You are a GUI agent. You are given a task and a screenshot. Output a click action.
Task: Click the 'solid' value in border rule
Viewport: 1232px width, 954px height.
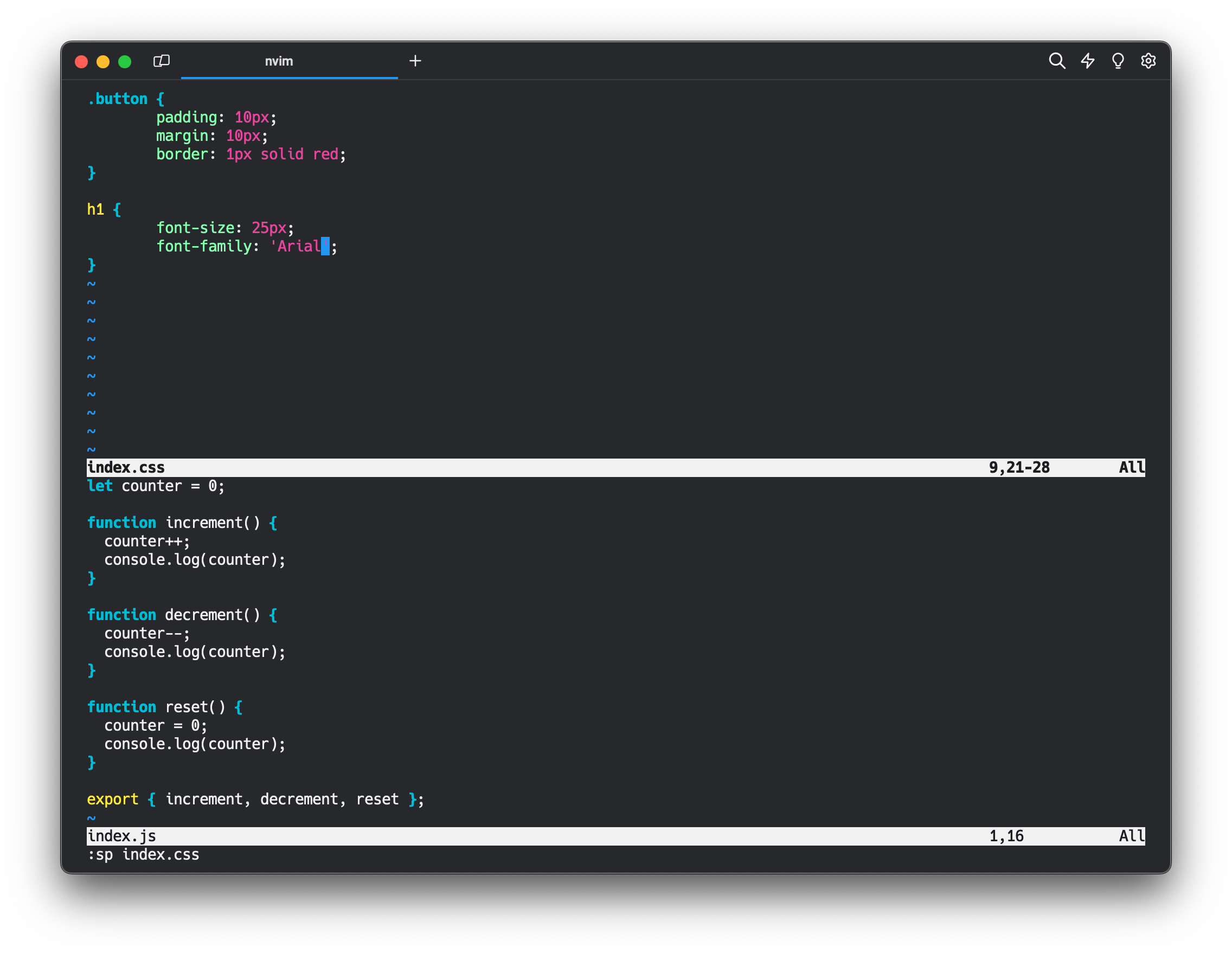tap(281, 154)
